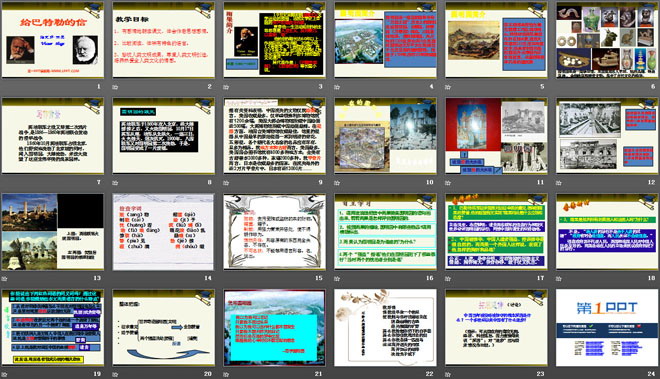Select the slide 22 thumbnail with floral poem

386,327
